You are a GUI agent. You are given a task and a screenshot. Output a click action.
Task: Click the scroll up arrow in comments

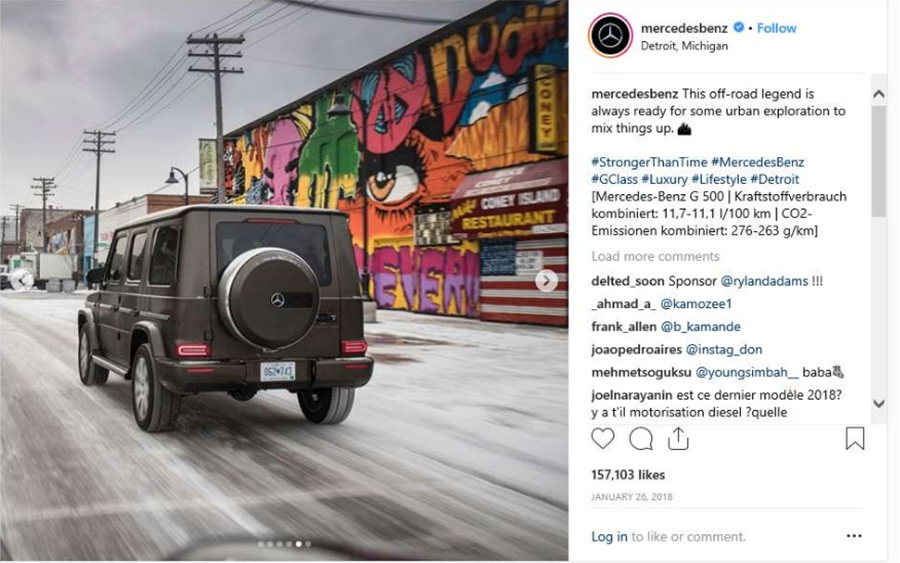pos(878,94)
